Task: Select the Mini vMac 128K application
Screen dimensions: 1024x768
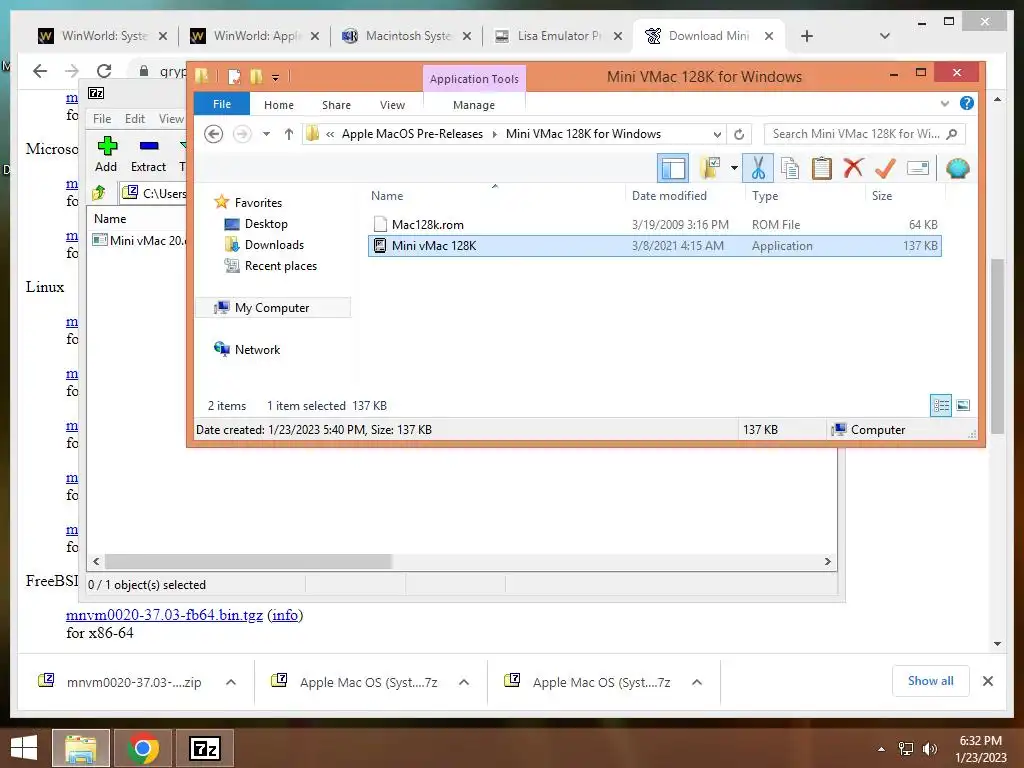Action: (654, 246)
